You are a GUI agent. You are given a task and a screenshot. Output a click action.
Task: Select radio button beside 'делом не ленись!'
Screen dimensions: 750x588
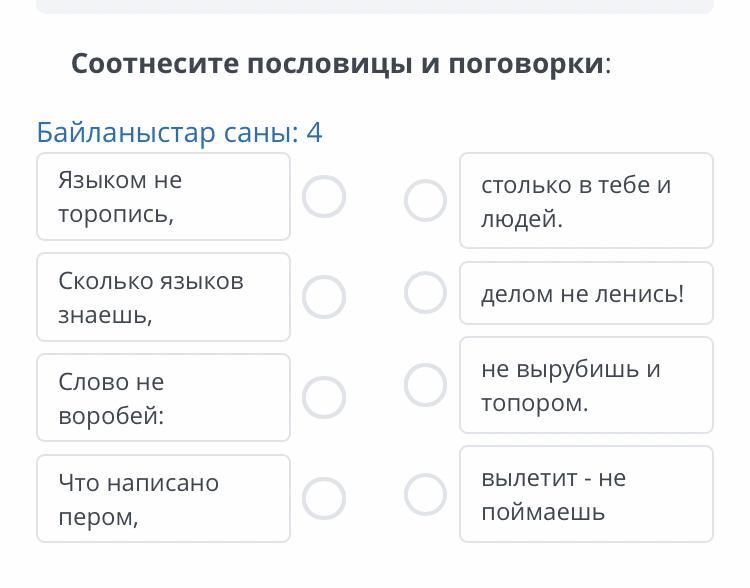tap(425, 293)
